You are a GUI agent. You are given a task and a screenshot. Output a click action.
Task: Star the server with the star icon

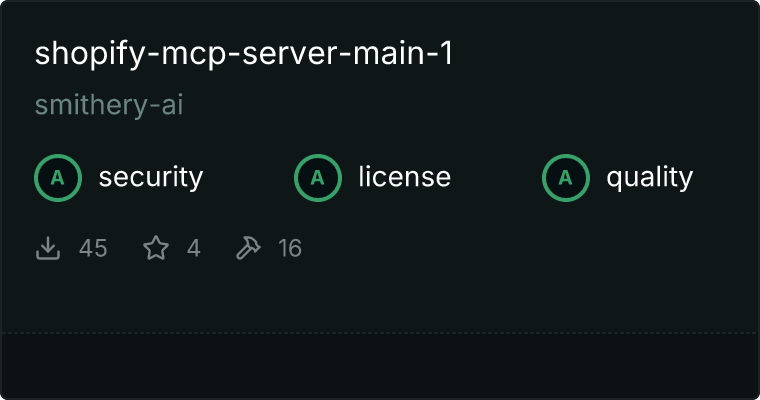click(x=156, y=248)
